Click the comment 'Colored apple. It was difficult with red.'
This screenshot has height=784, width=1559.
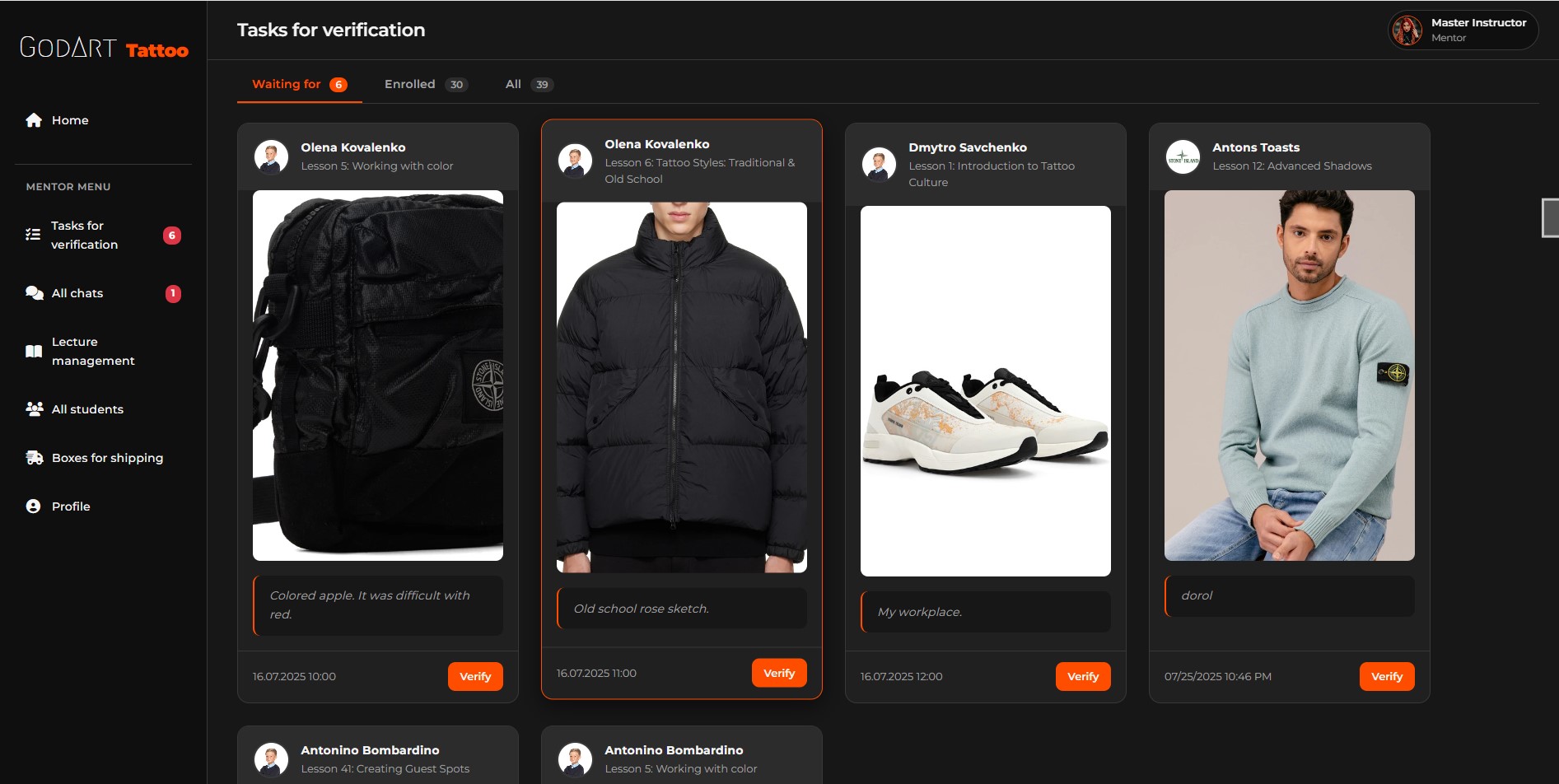point(378,605)
